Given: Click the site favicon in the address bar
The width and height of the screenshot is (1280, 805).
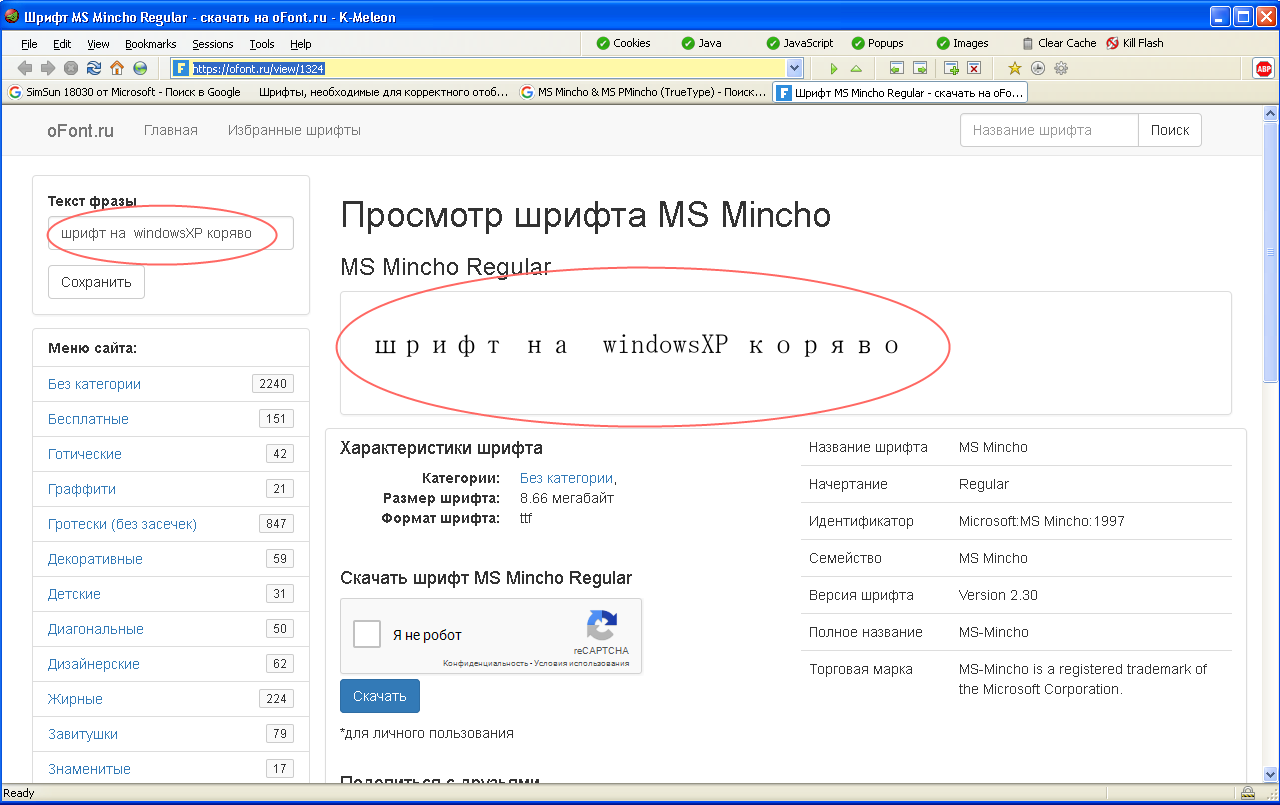Looking at the screenshot, I should (181, 68).
